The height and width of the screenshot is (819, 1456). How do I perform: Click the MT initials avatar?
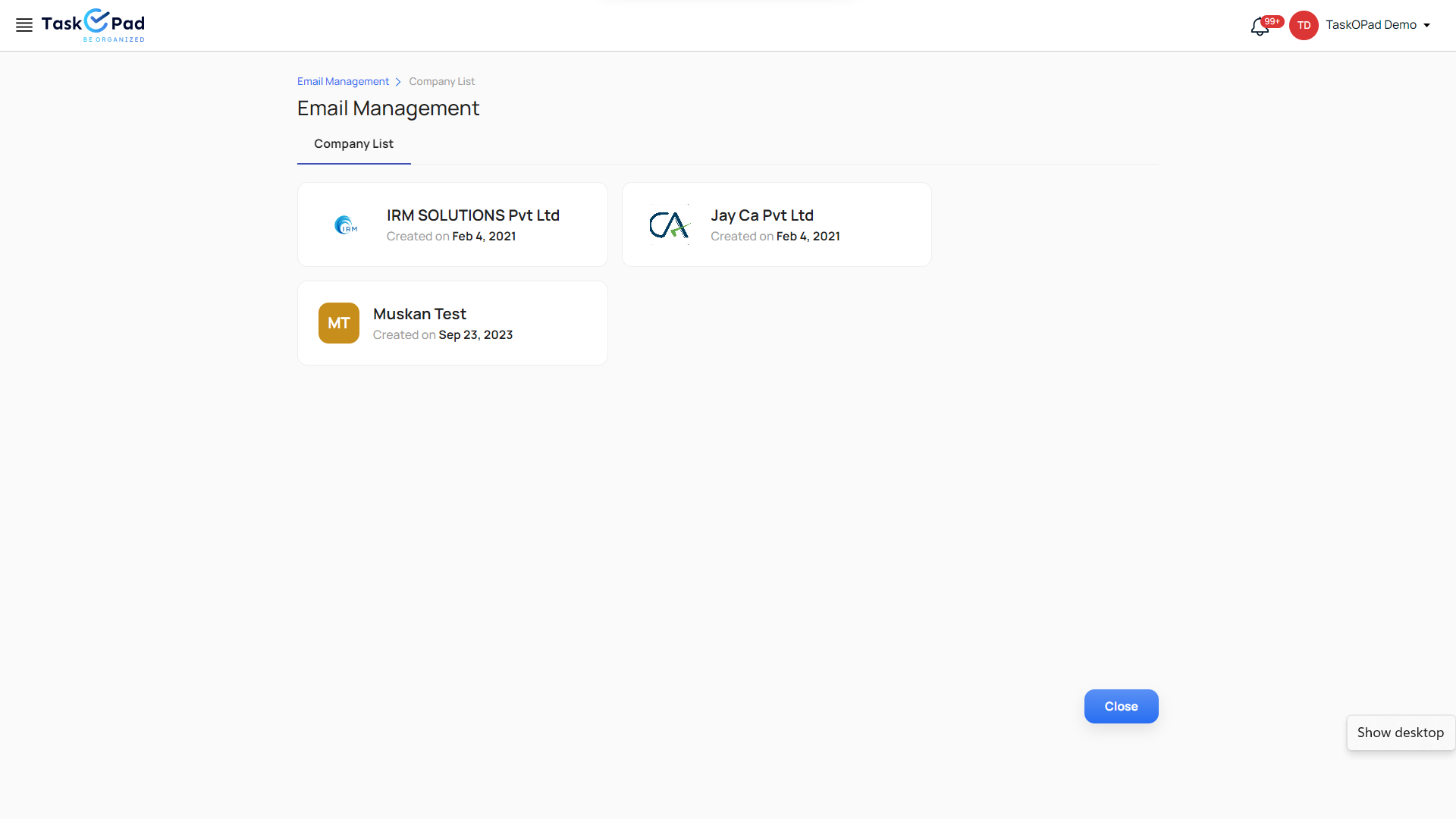coord(339,323)
